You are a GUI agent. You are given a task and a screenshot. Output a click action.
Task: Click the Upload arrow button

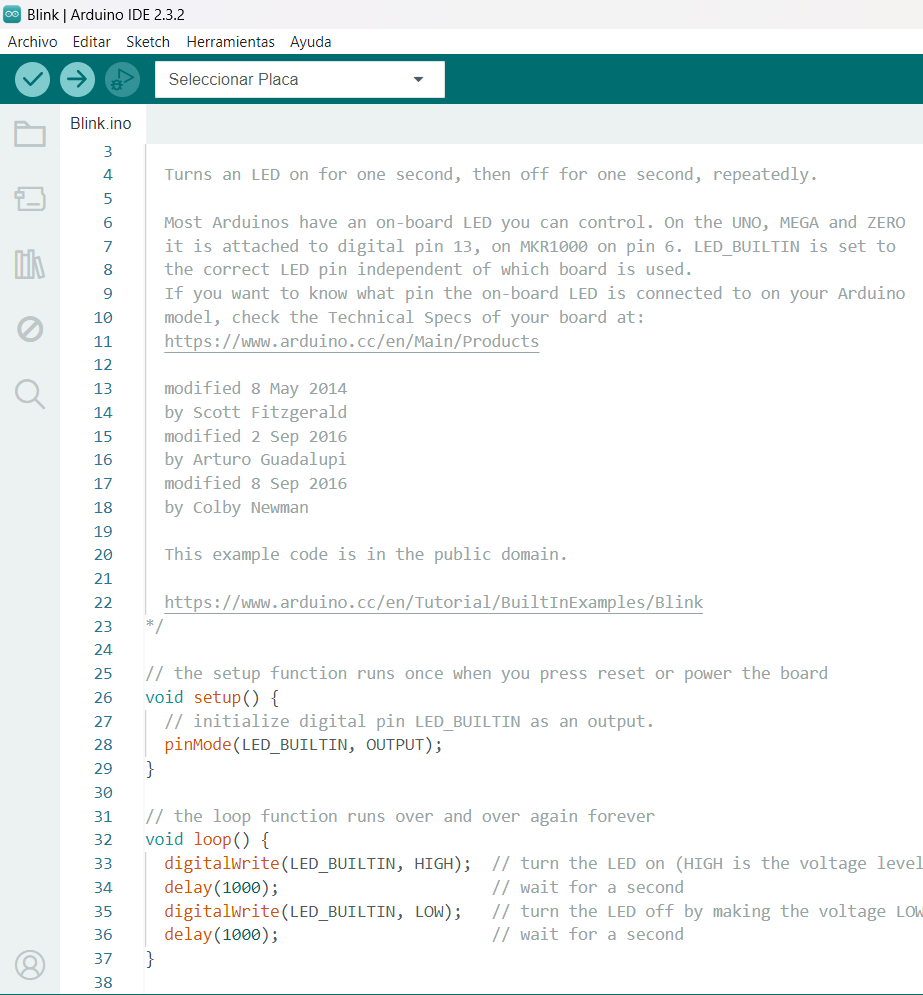(77, 79)
